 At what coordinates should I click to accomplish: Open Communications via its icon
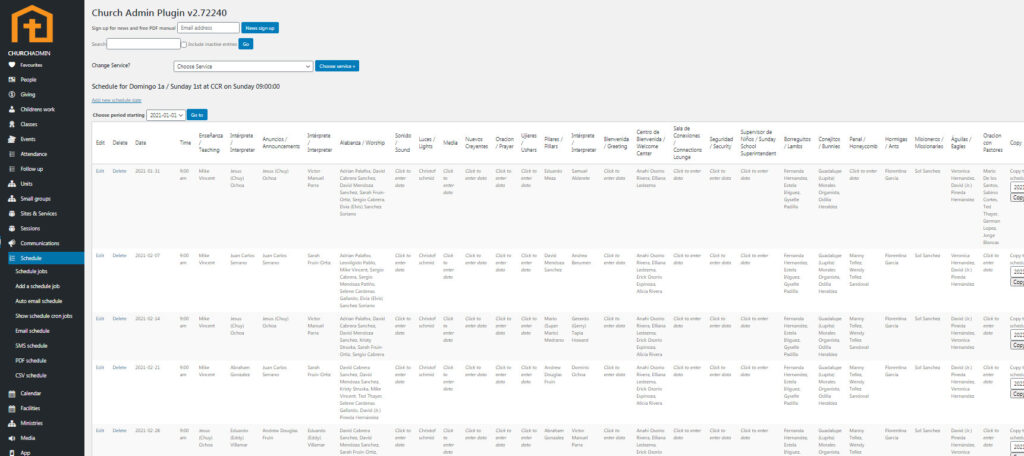point(11,243)
